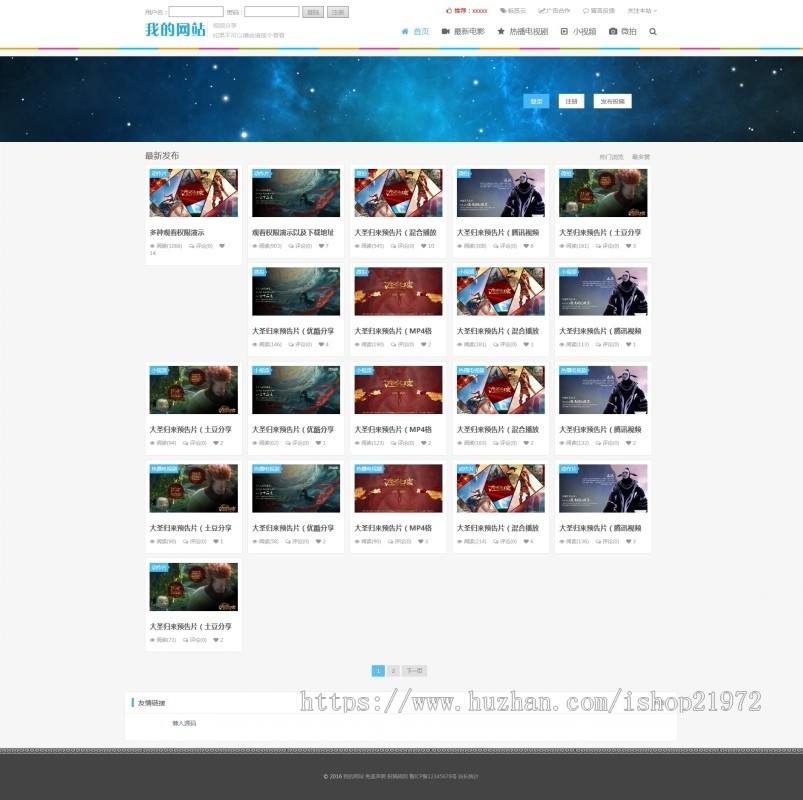Open search with the magnifier icon
Viewport: 803px width, 800px height.
(x=652, y=31)
